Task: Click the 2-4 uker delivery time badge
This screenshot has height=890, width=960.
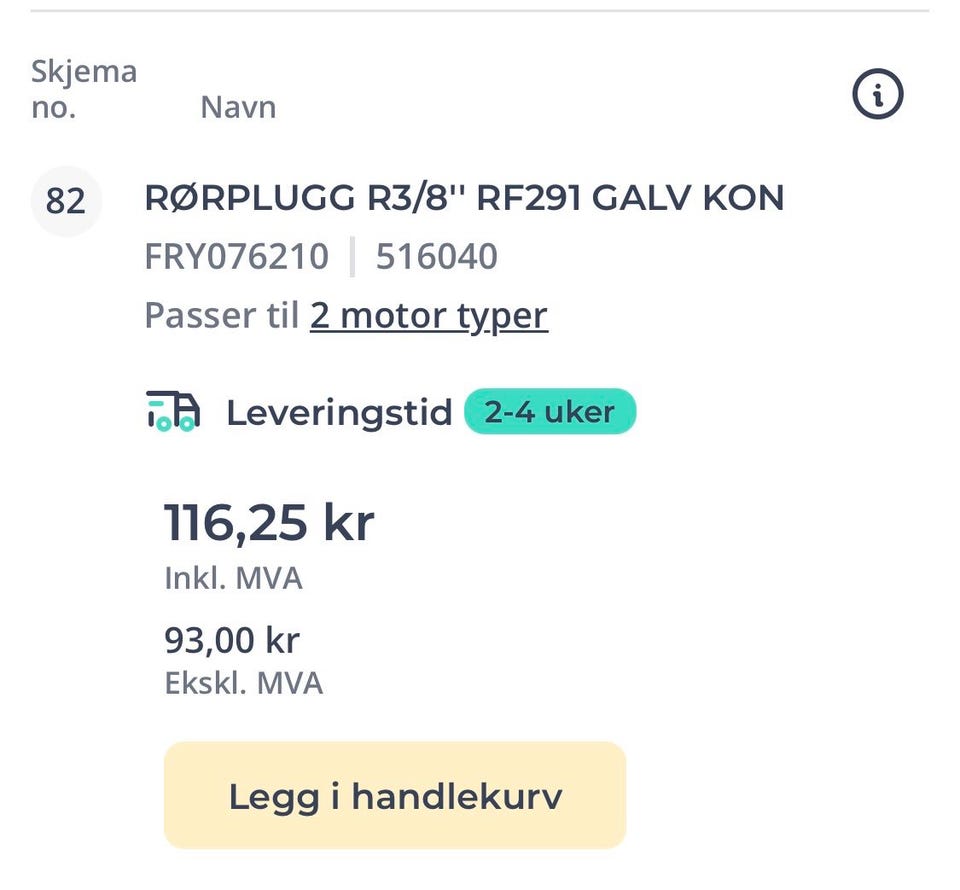Action: tap(549, 411)
